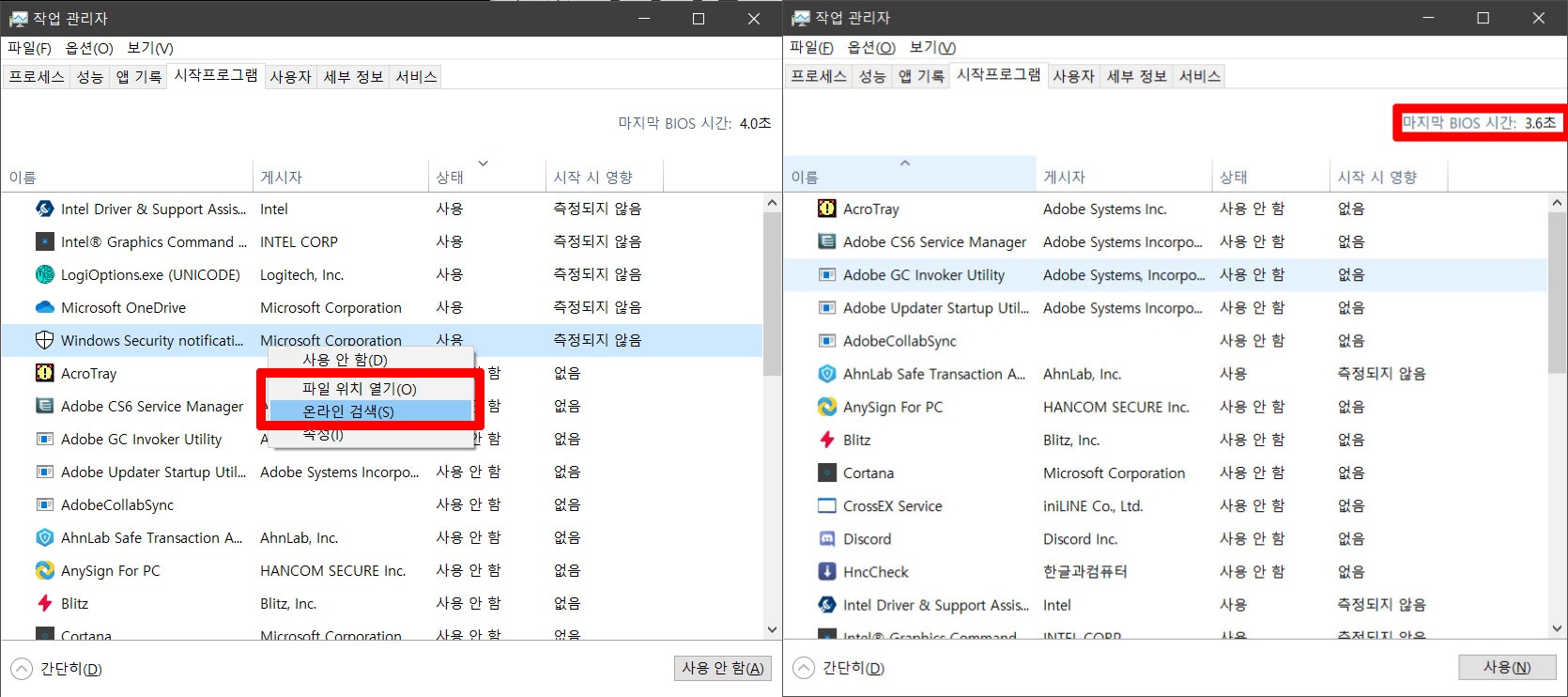Viewport: 1568px width, 697px height.
Task: Open 파일(F) menu in left window
Action: (29, 48)
